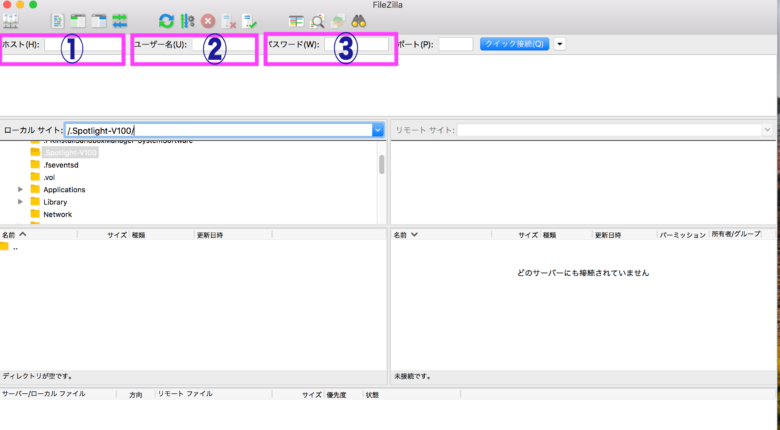Click the 所有者/グループ column header
Screen dimensions: 780x430
736,234
